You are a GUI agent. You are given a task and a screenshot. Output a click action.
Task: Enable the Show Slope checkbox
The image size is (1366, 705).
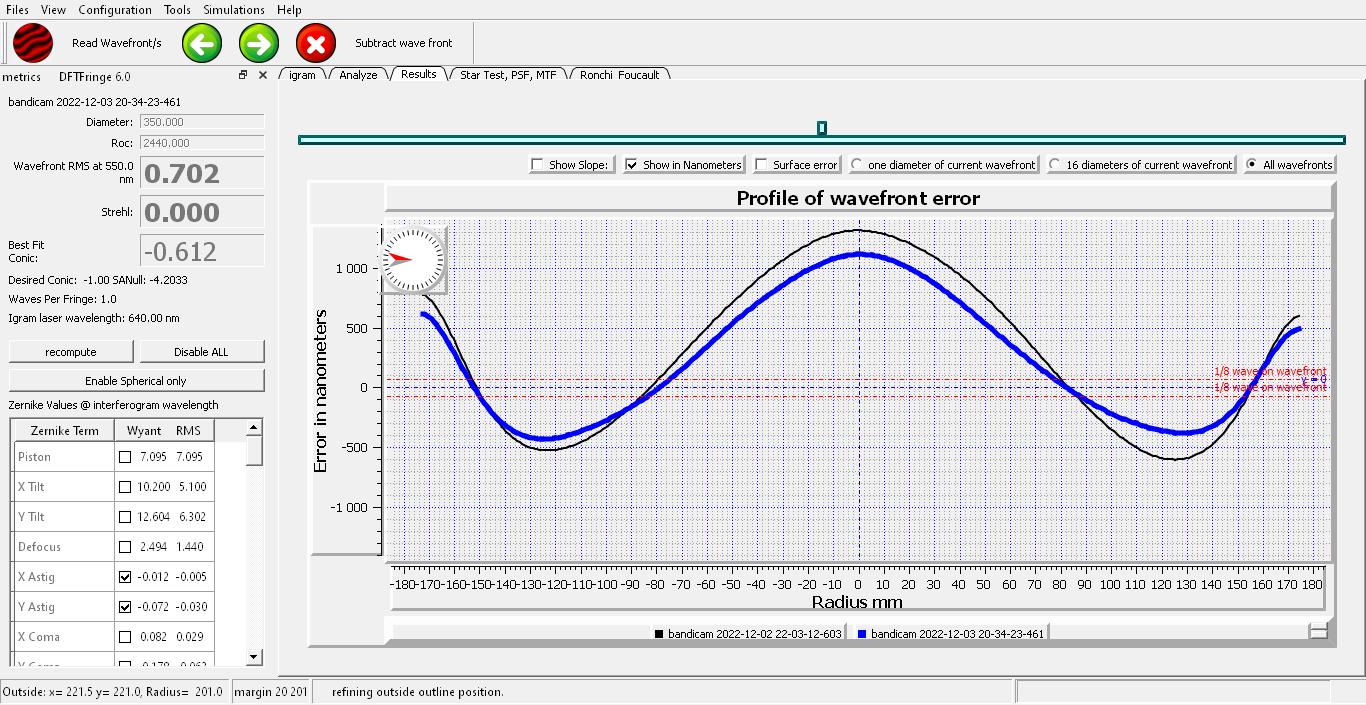point(538,165)
